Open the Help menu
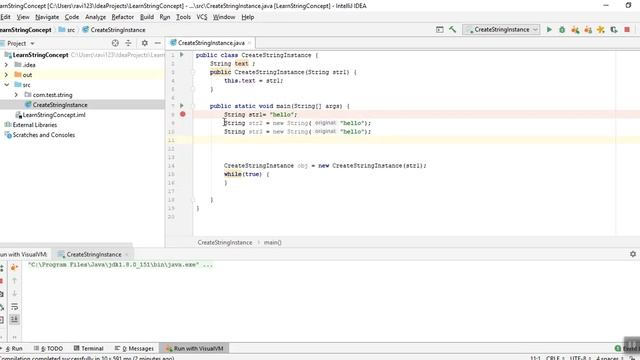Viewport: 640px width, 360px height. tap(247, 17)
